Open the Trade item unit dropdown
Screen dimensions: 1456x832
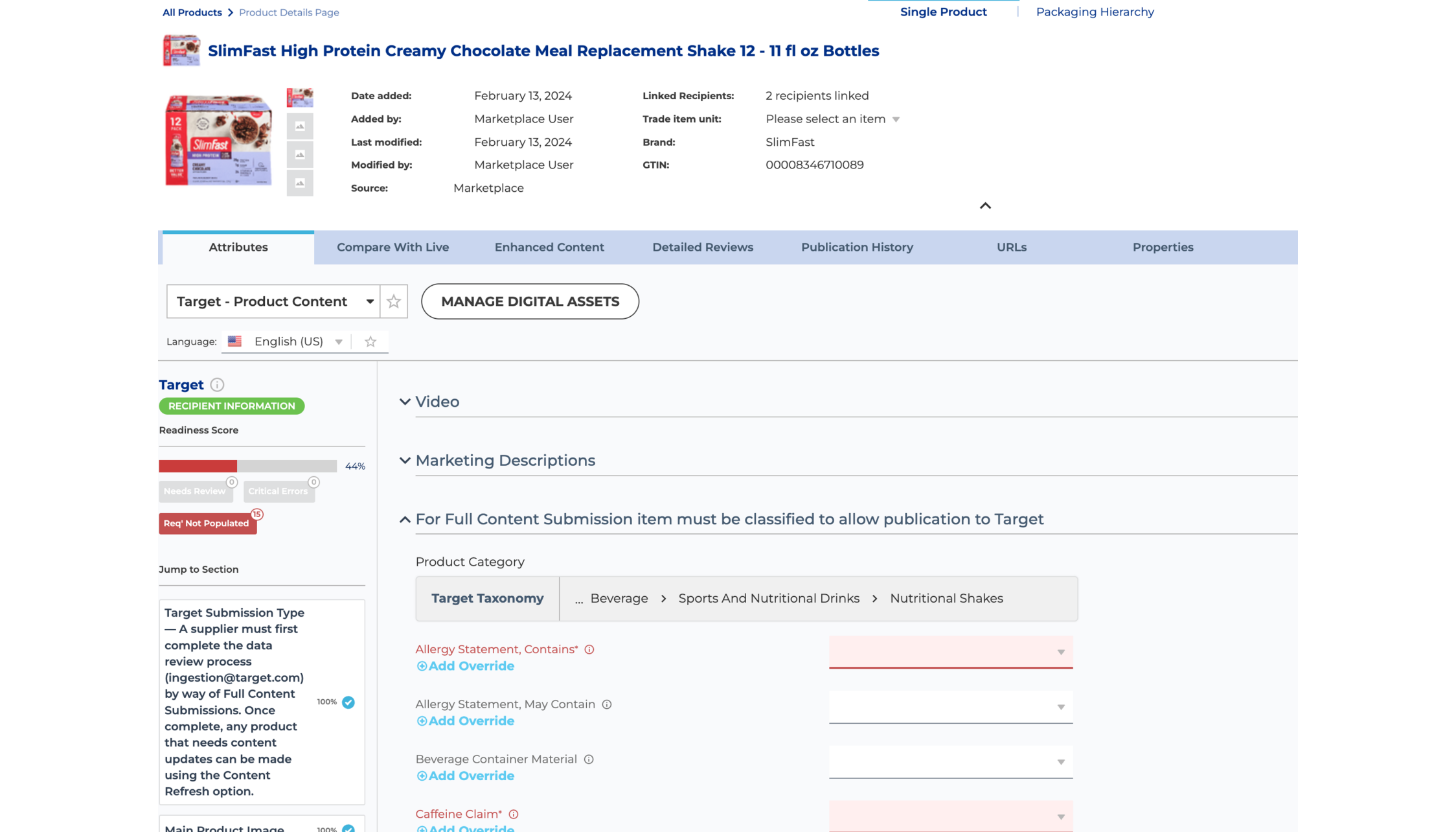(832, 119)
